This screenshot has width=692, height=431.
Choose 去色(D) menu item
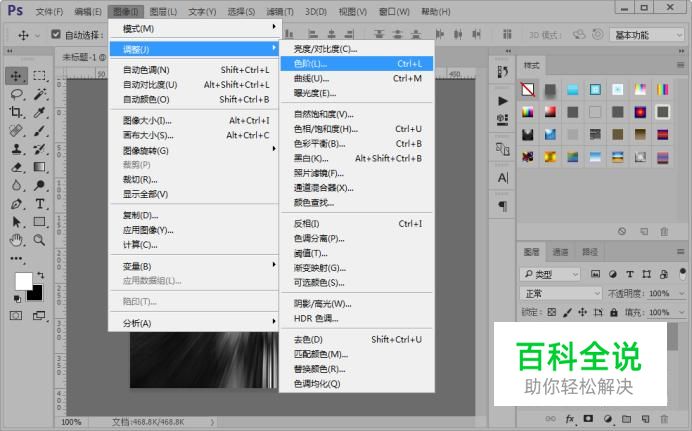(x=357, y=339)
